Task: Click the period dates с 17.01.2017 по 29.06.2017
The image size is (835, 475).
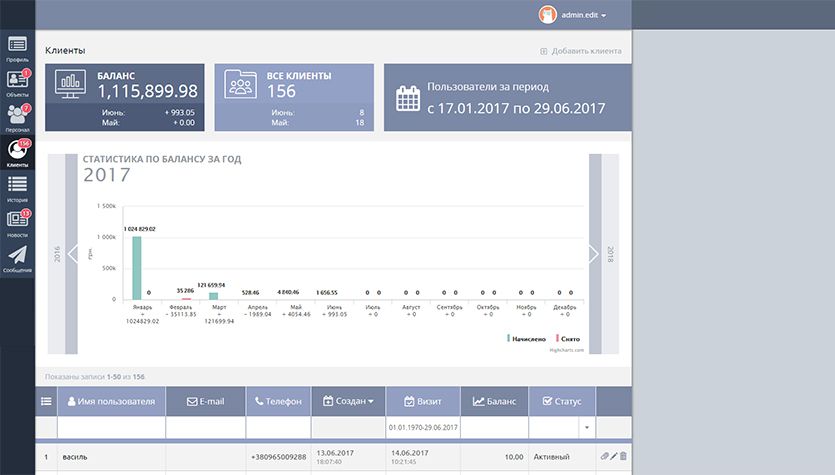Action: tap(516, 109)
